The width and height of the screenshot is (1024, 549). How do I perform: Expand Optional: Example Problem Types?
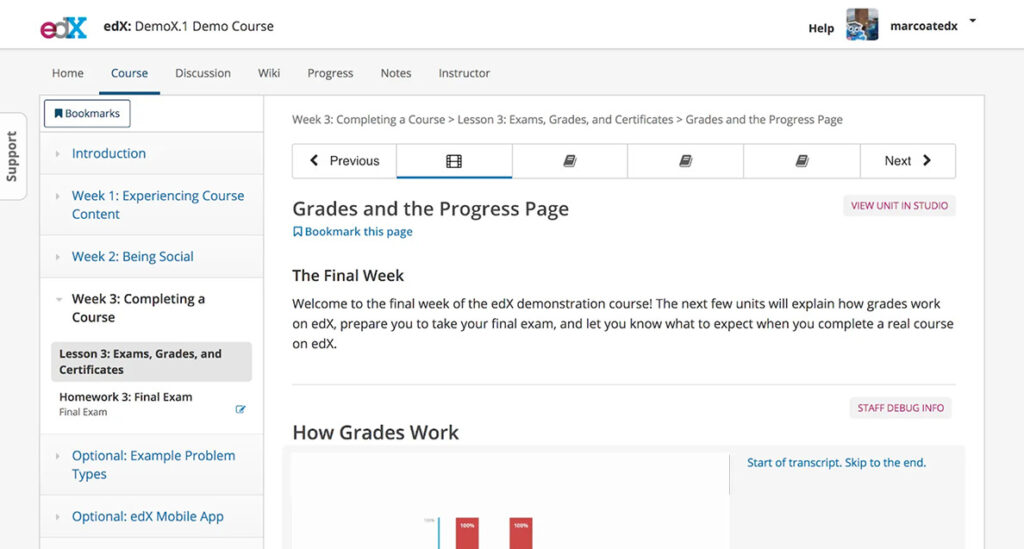(x=152, y=465)
